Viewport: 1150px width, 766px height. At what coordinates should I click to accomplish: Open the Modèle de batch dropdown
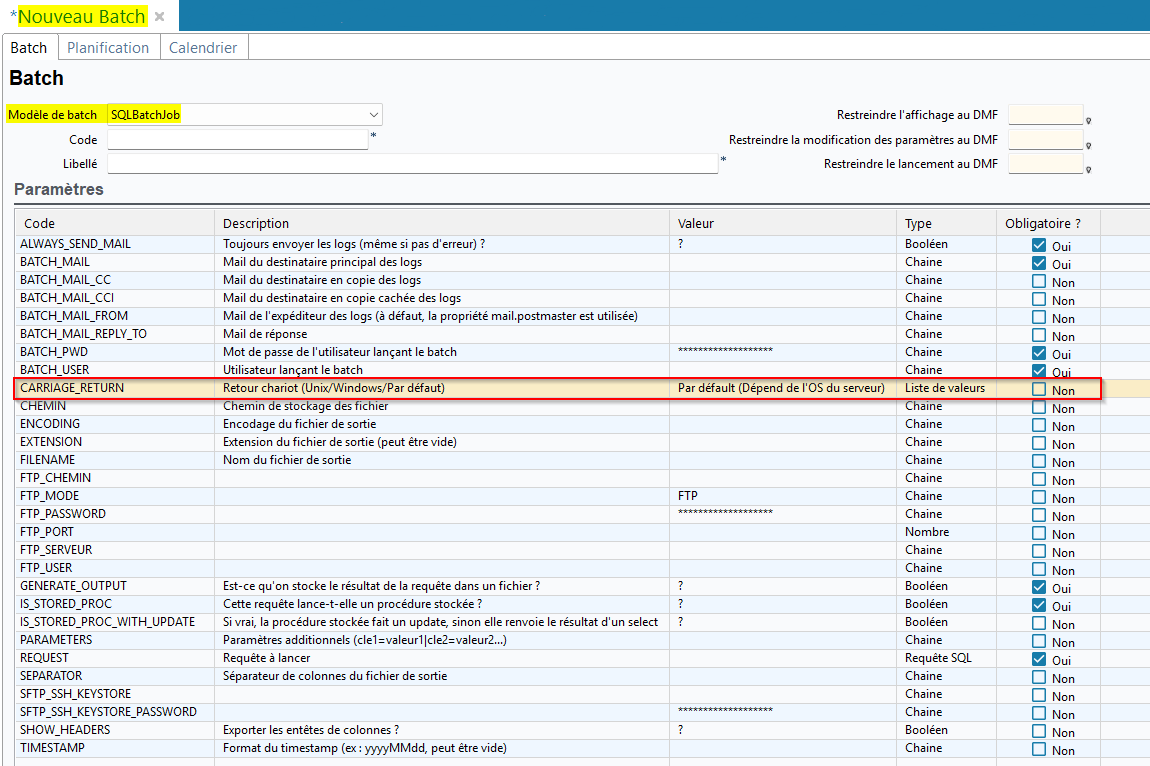(373, 114)
